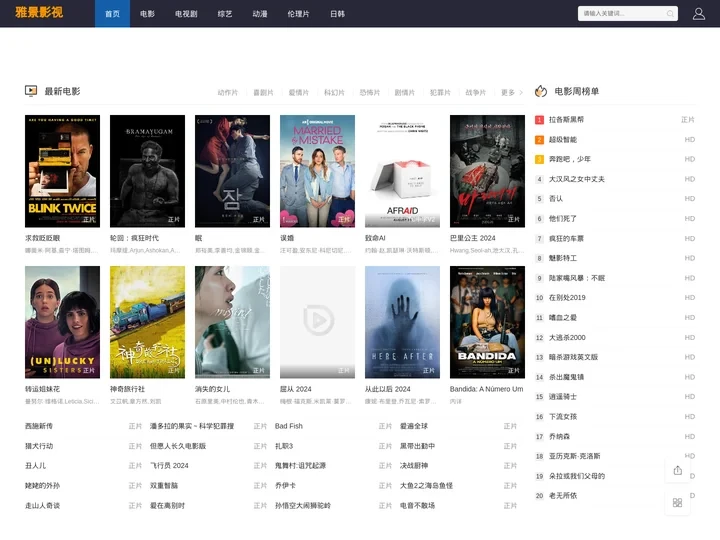The image size is (720, 540).
Task: Click the user account icon
Action: pyautogui.click(x=698, y=14)
